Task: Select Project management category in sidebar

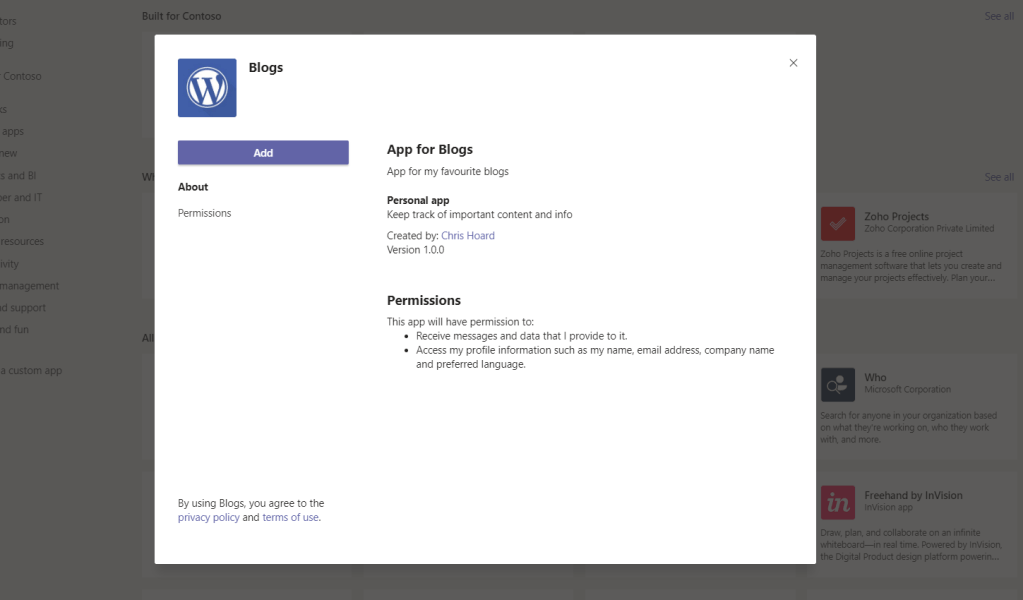Action: point(28,286)
